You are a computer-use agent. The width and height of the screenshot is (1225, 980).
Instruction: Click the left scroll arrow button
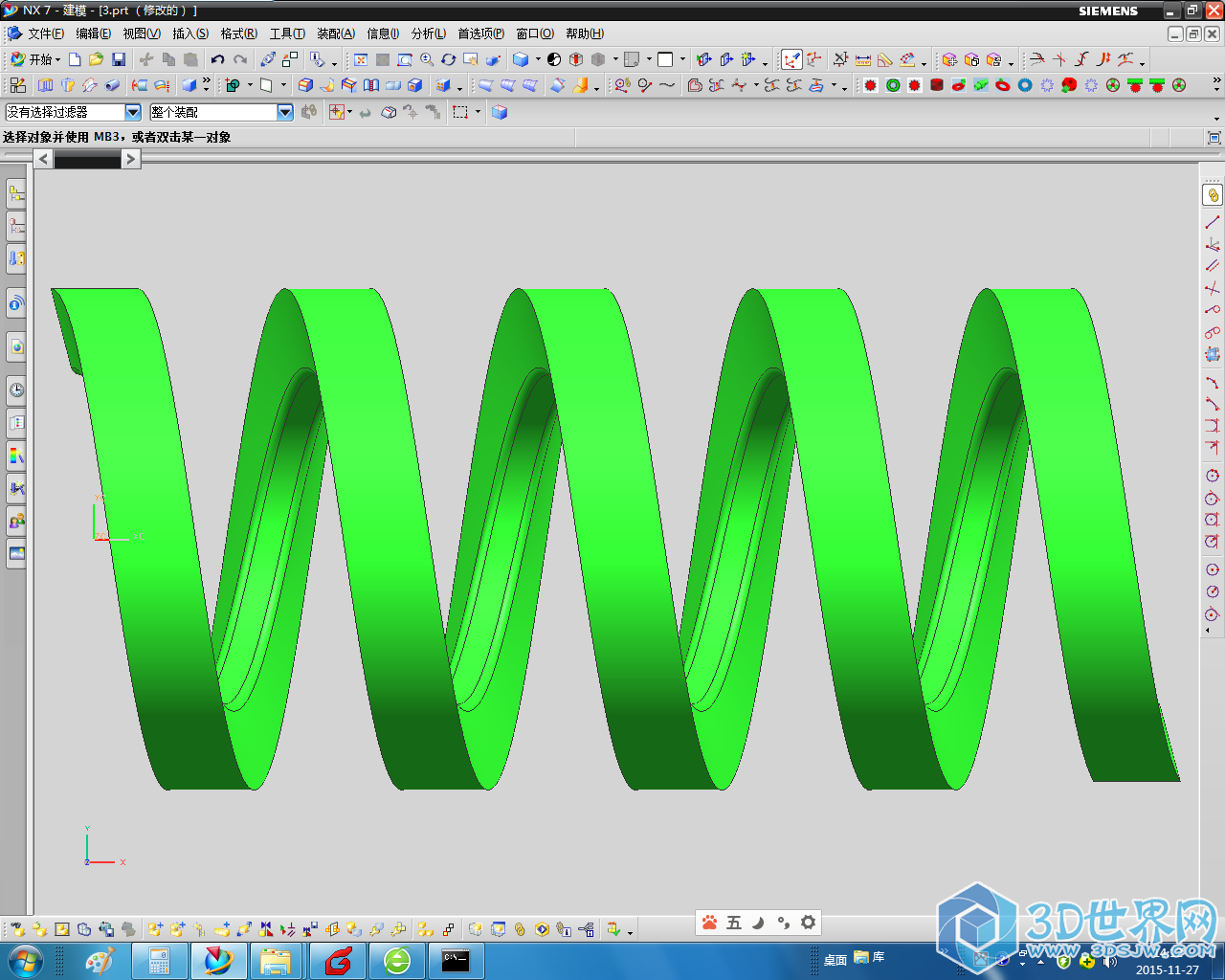43,159
